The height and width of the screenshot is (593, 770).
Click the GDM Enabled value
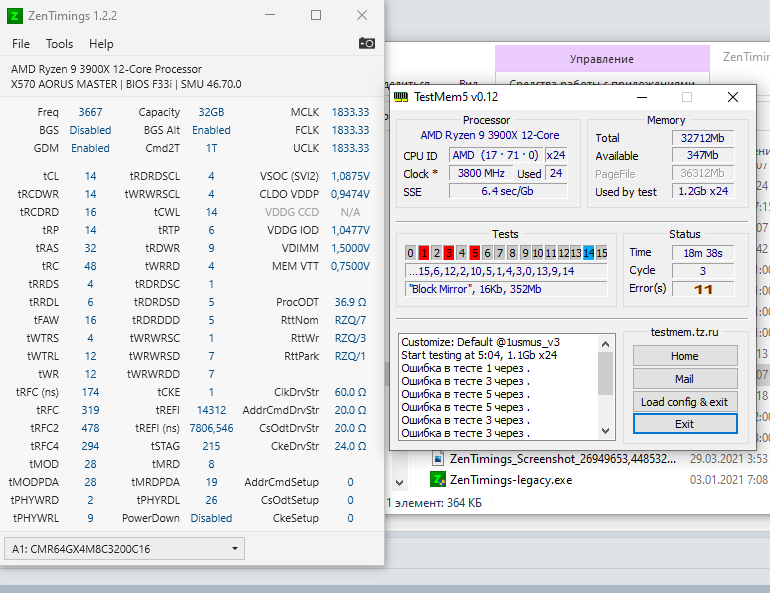pyautogui.click(x=90, y=148)
